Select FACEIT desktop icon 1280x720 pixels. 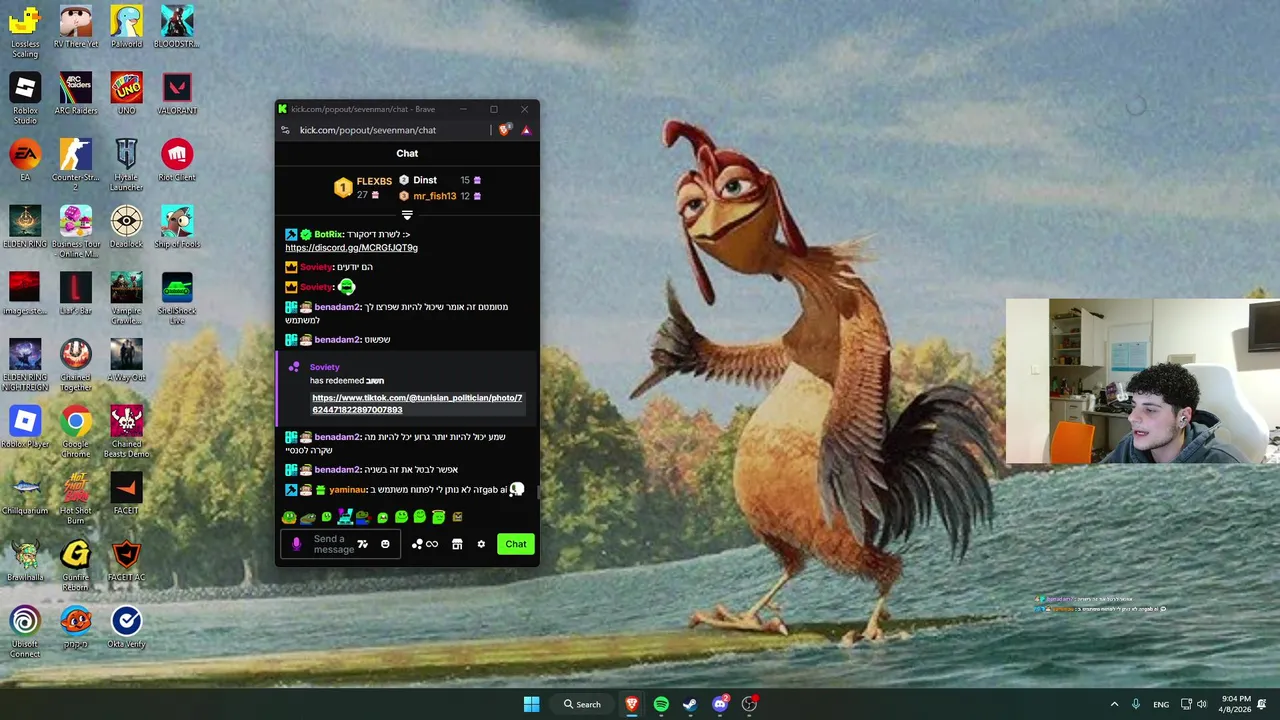126,494
